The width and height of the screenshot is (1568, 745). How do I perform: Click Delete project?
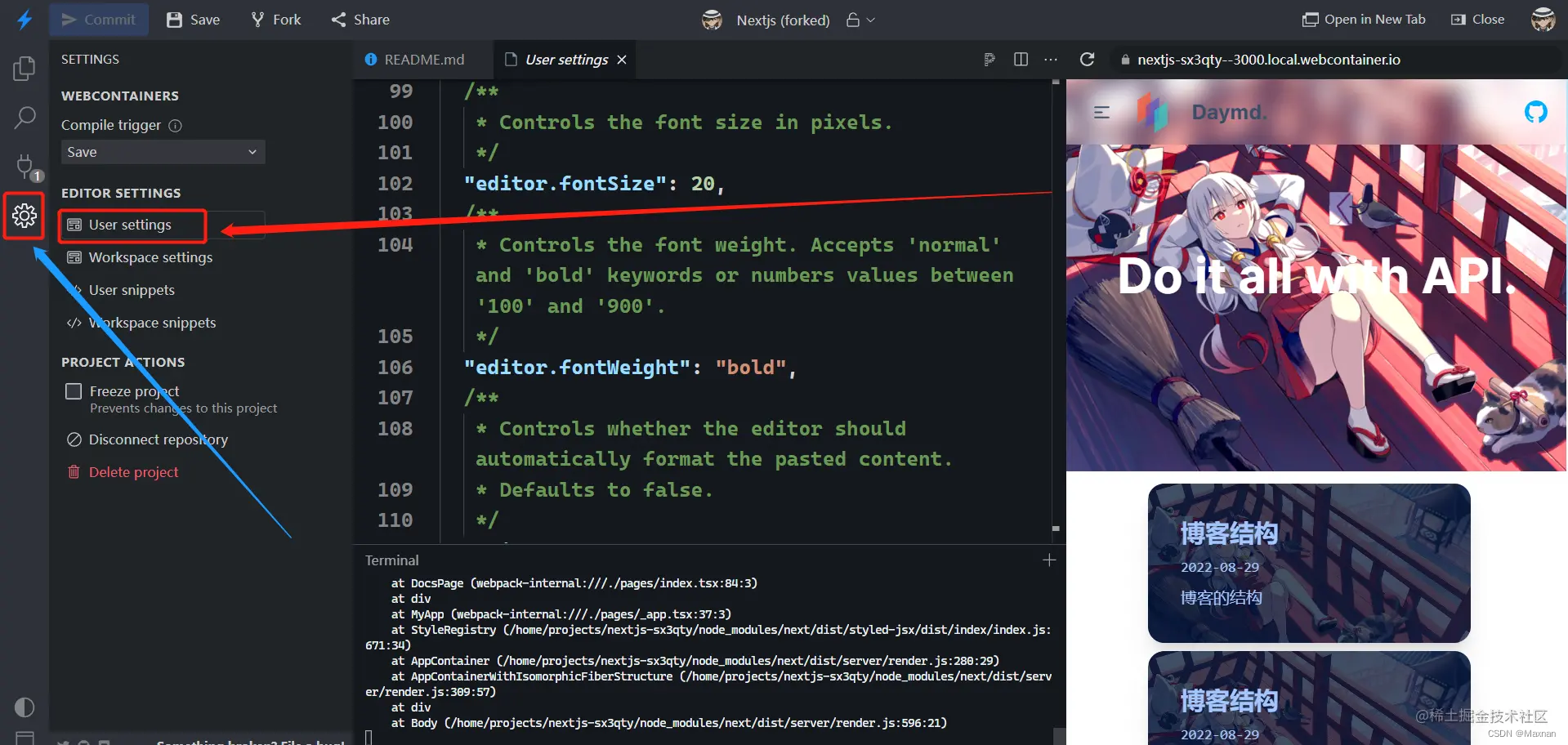123,472
